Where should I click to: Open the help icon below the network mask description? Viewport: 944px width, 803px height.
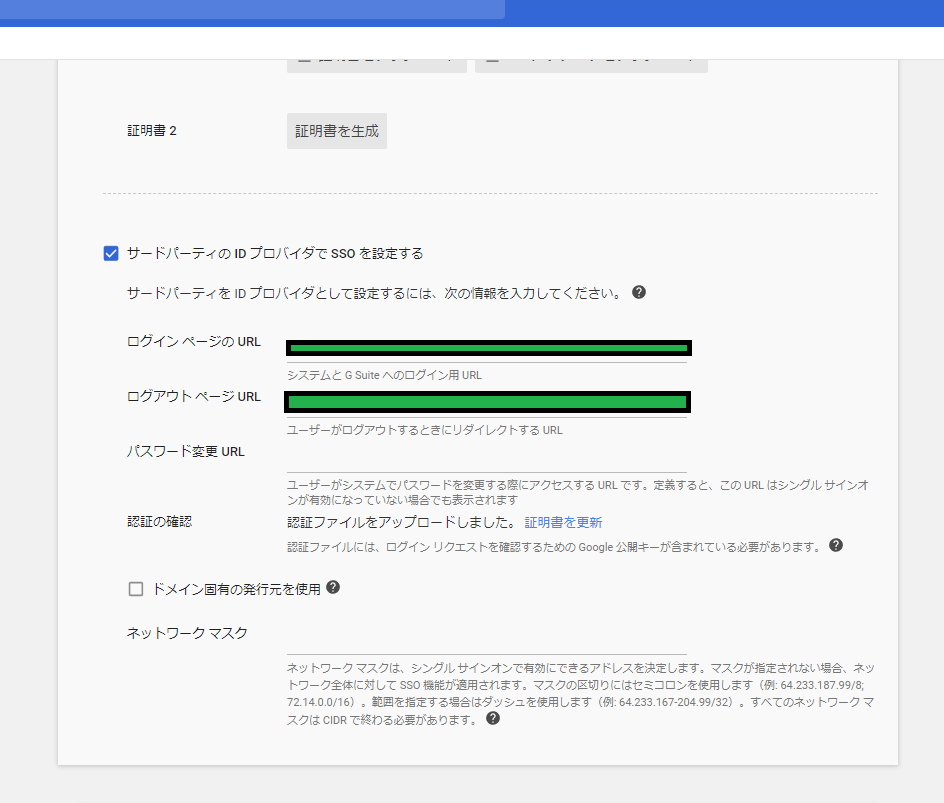coord(491,718)
